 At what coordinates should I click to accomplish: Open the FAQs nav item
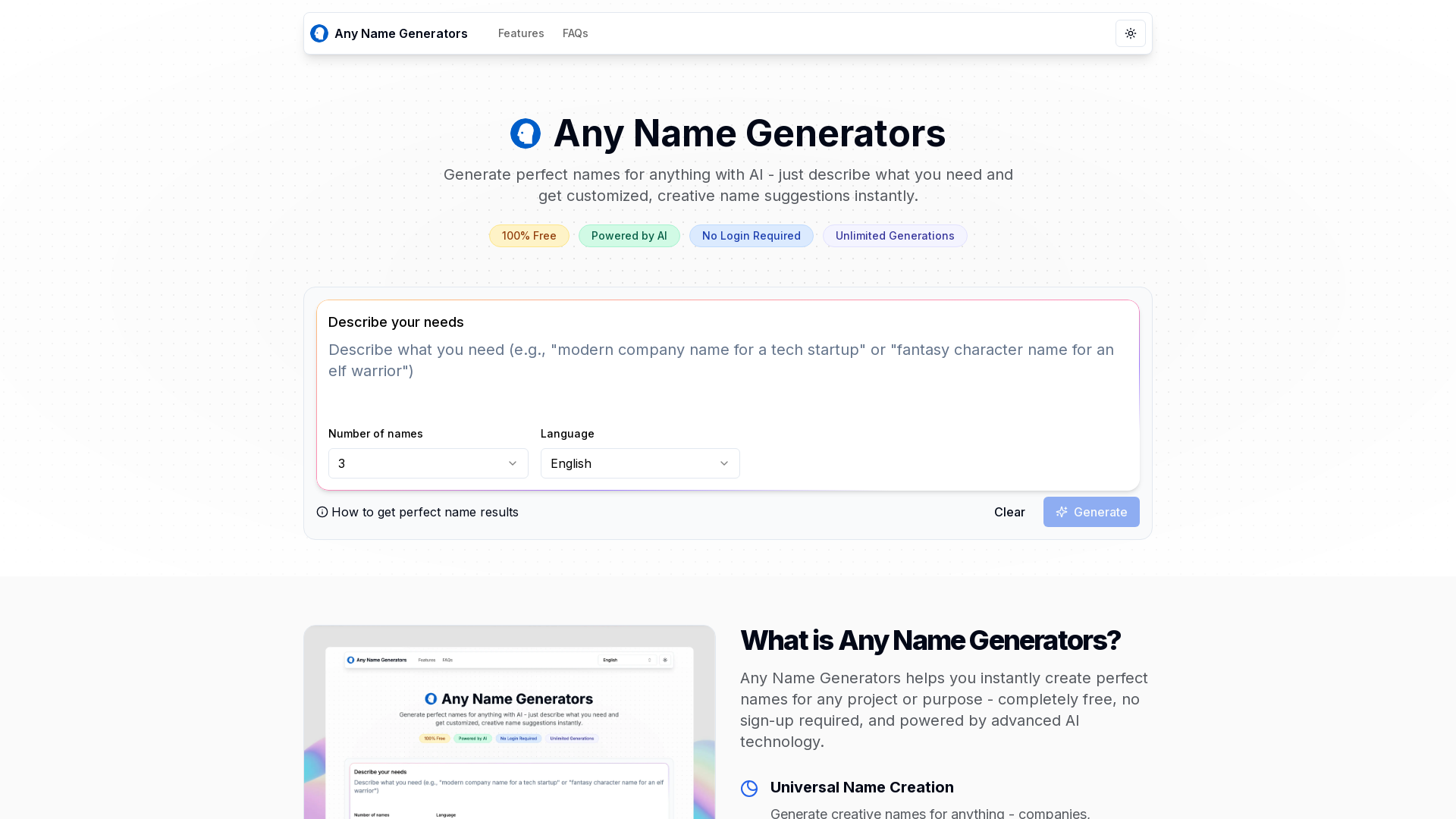(x=575, y=33)
